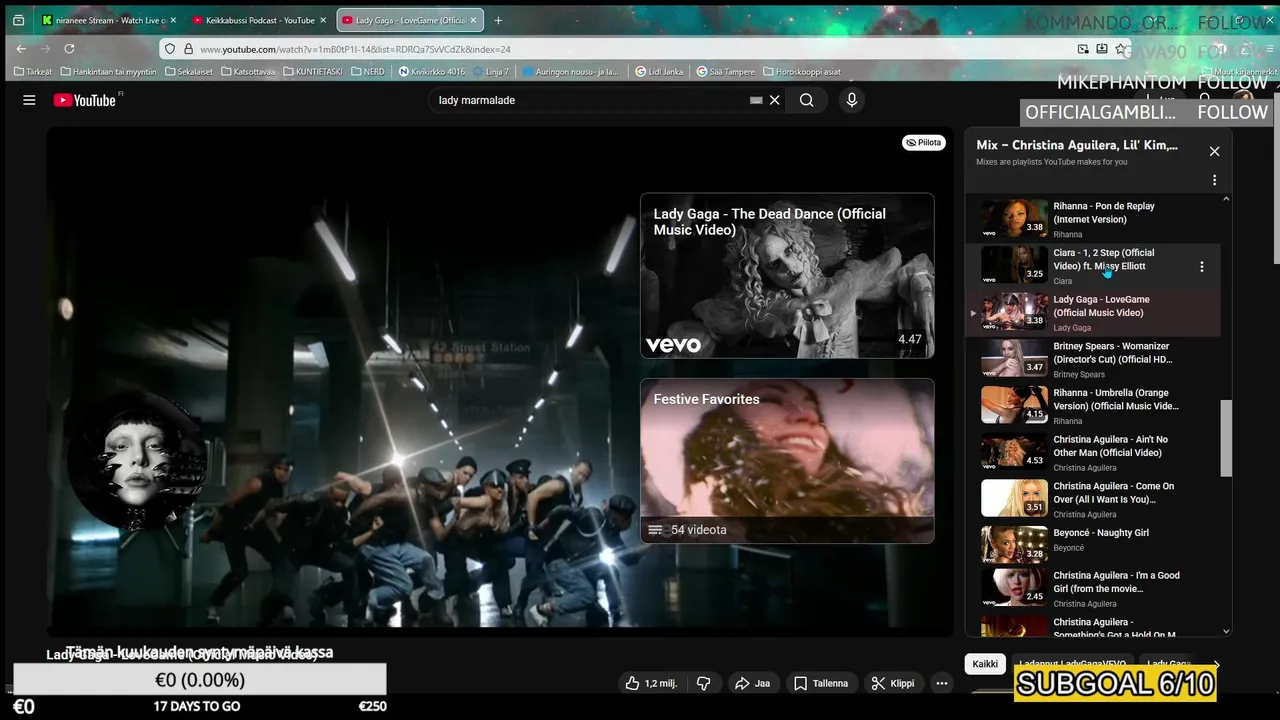
Task: Open the Sekalaiset bookmark folder
Action: (189, 72)
